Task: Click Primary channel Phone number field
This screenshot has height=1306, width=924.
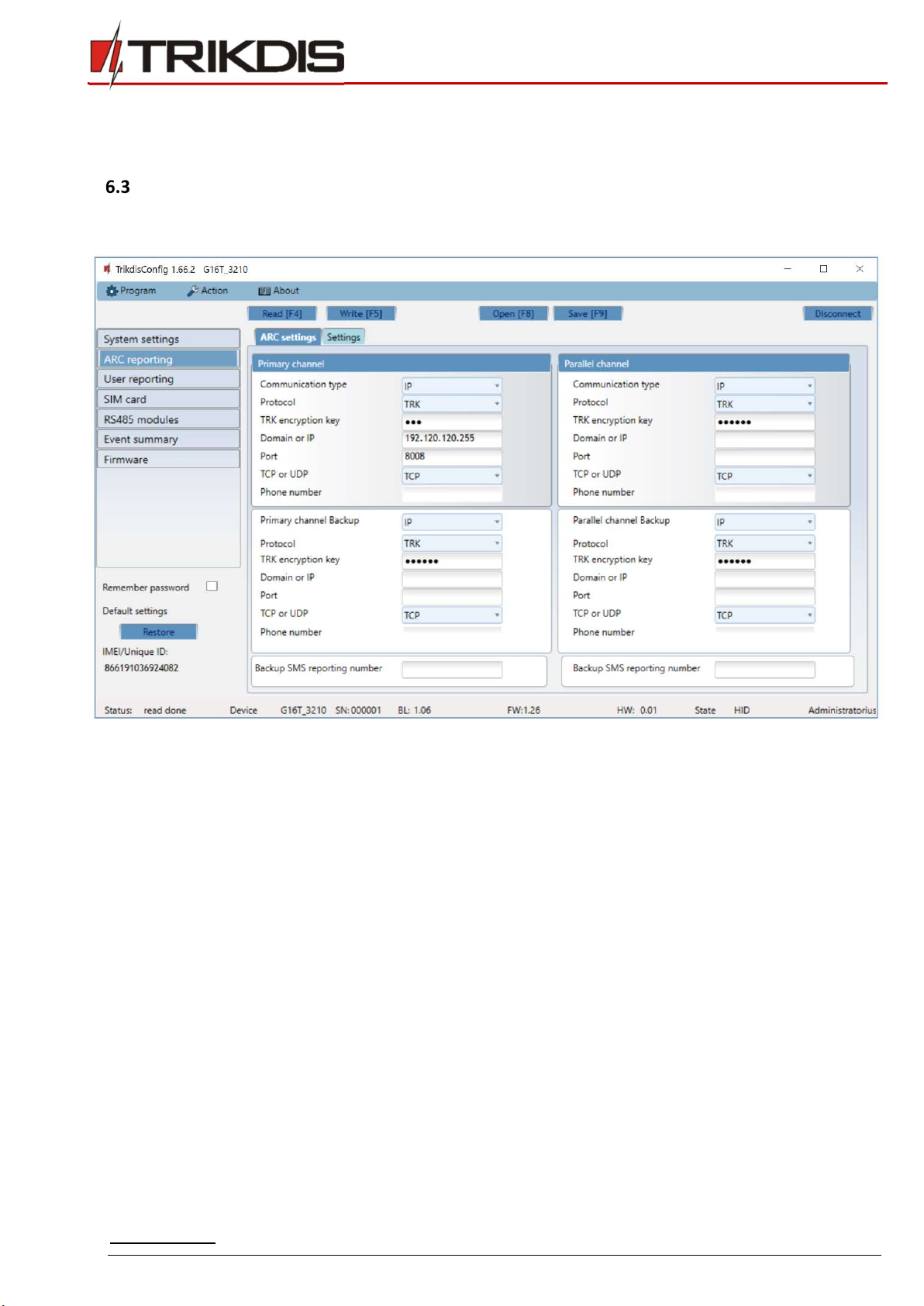Action: [452, 493]
